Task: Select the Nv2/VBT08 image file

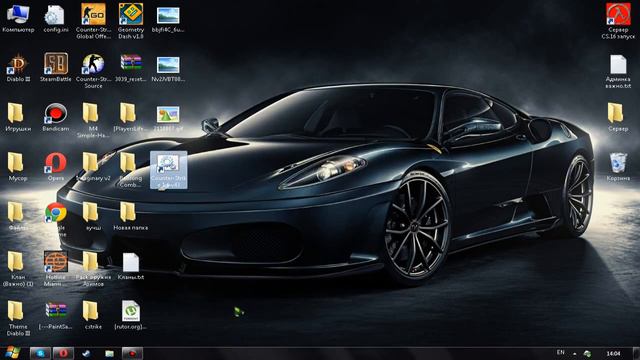Action: point(168,69)
